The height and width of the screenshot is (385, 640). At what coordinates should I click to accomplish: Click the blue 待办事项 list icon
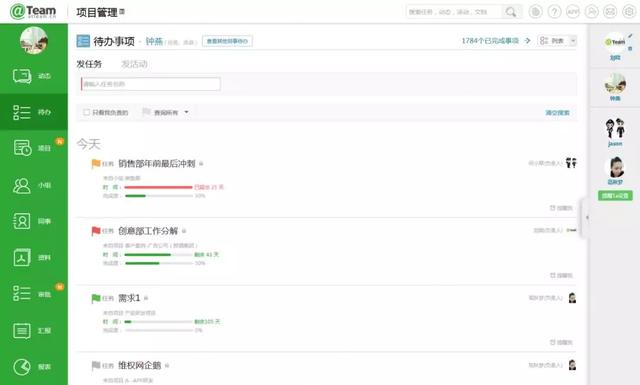[83, 41]
